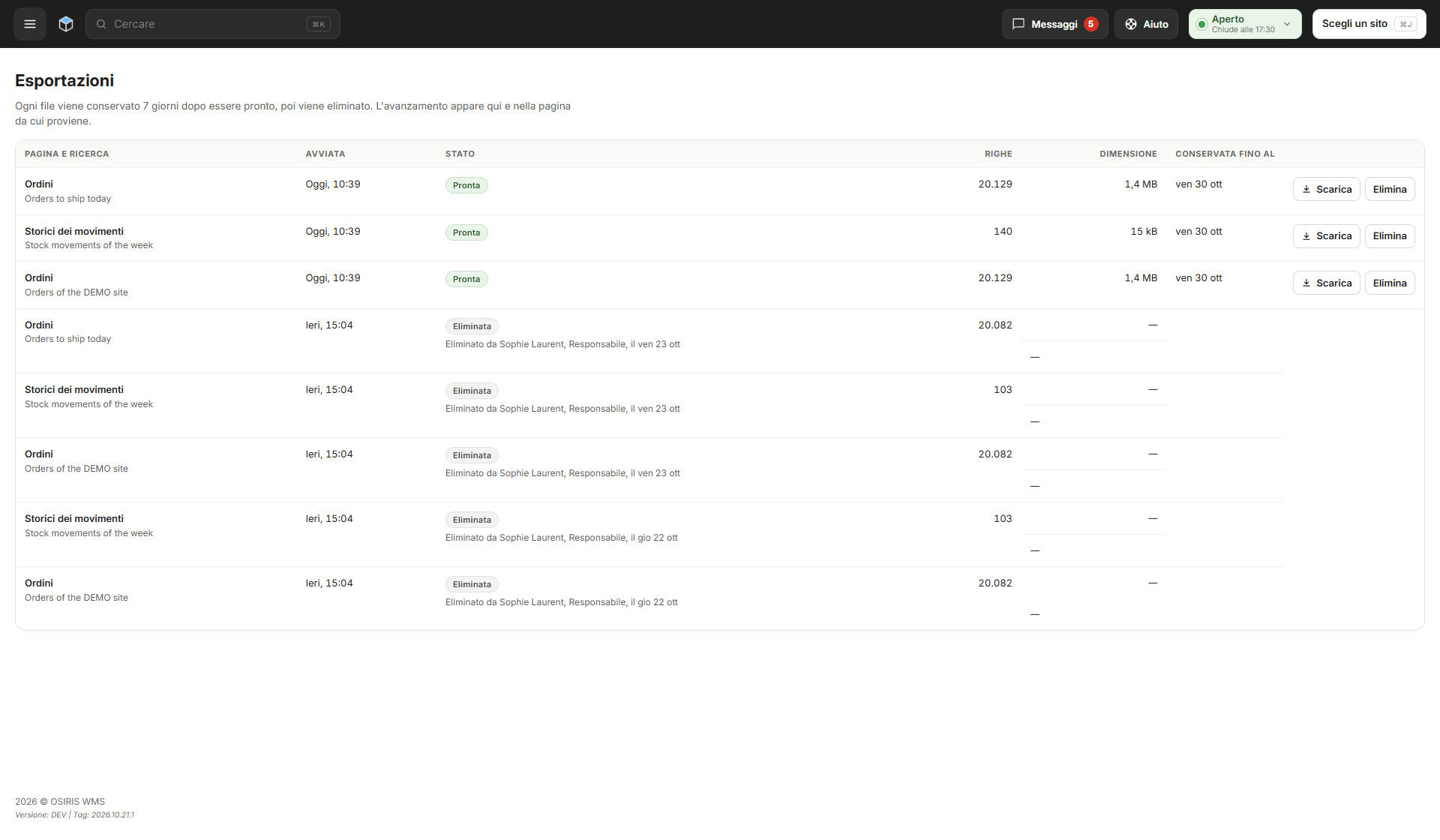
Task: Open the Aiuto help button
Action: point(1146,24)
